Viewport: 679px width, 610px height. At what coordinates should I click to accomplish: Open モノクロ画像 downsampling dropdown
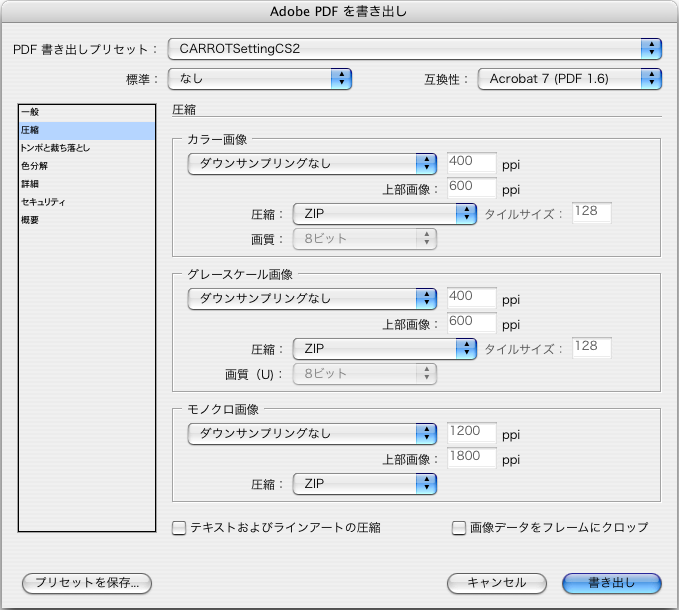pos(312,433)
